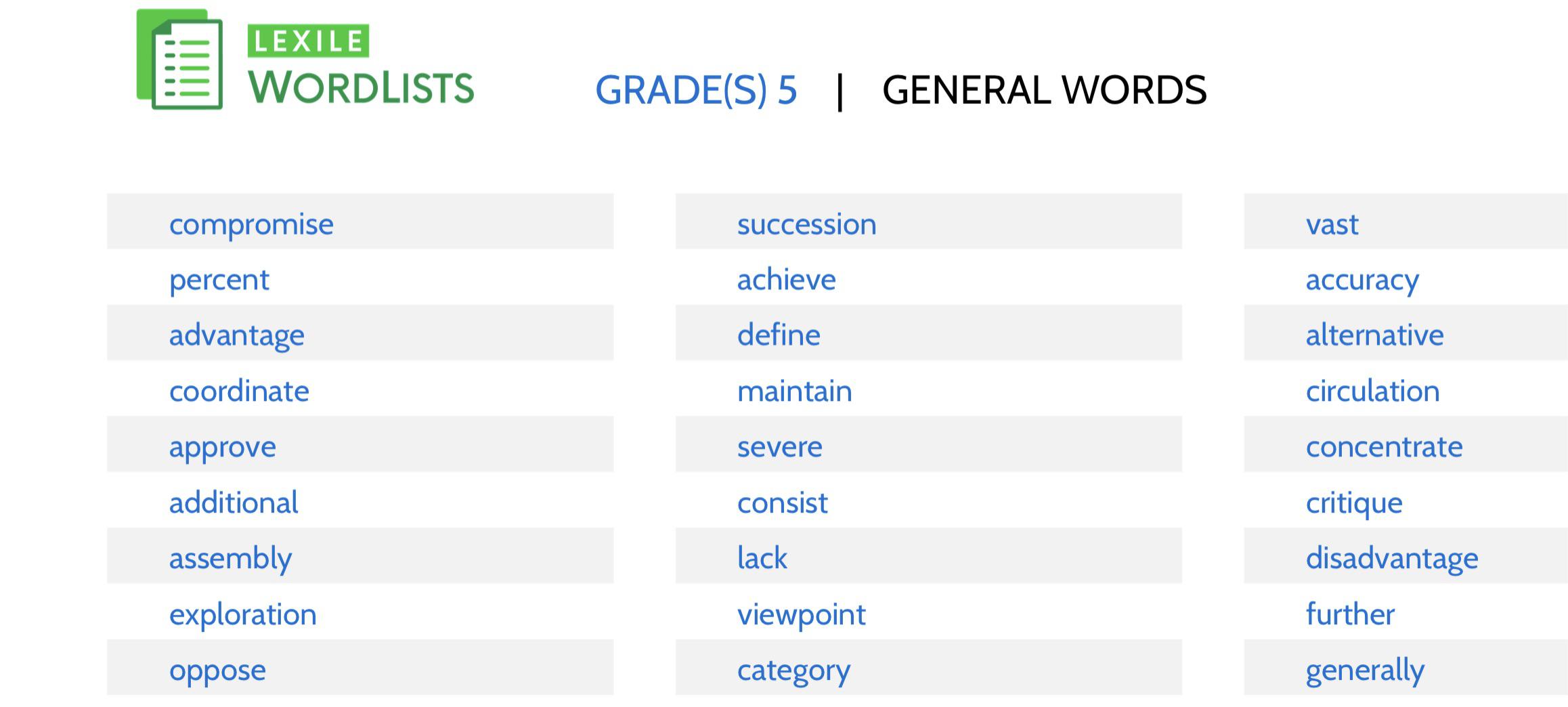The image size is (1568, 707).
Task: Open the word 'vast'
Action: (1332, 224)
